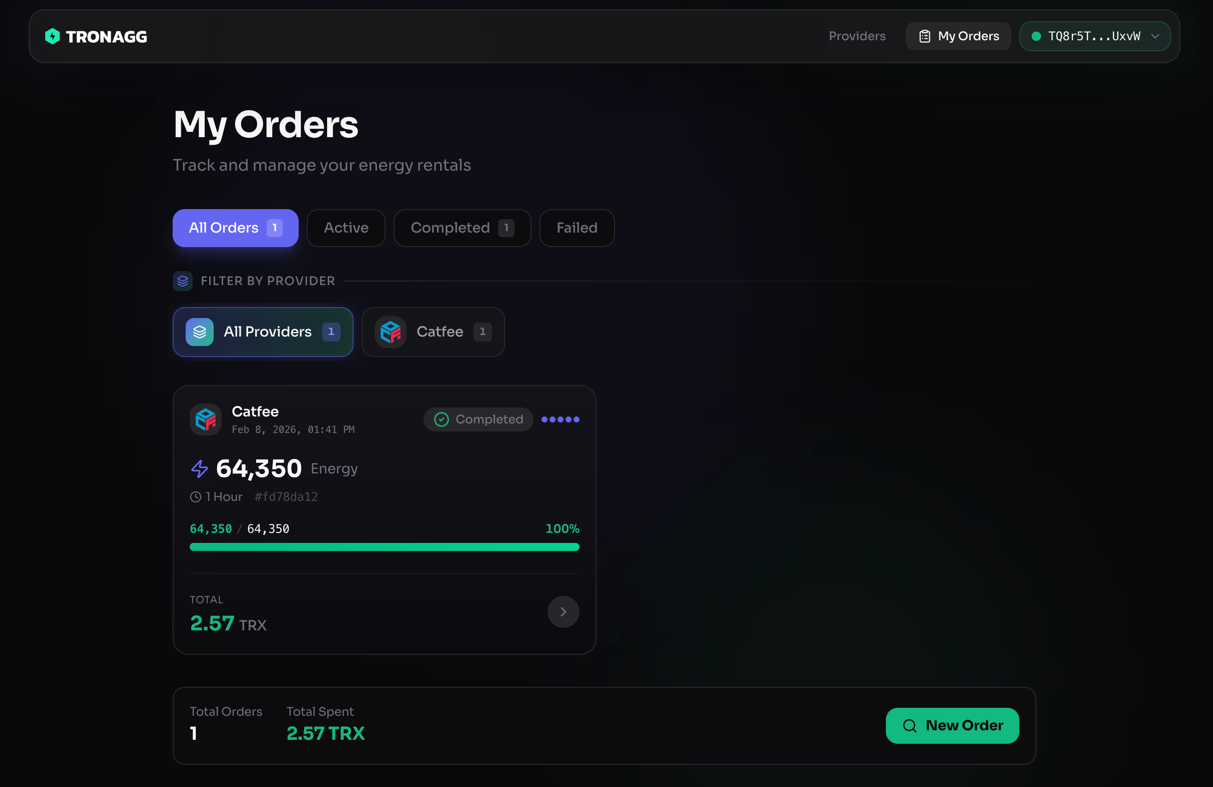The width and height of the screenshot is (1213, 787).
Task: Click the magnifier icon in New Order button
Action: [x=909, y=725]
